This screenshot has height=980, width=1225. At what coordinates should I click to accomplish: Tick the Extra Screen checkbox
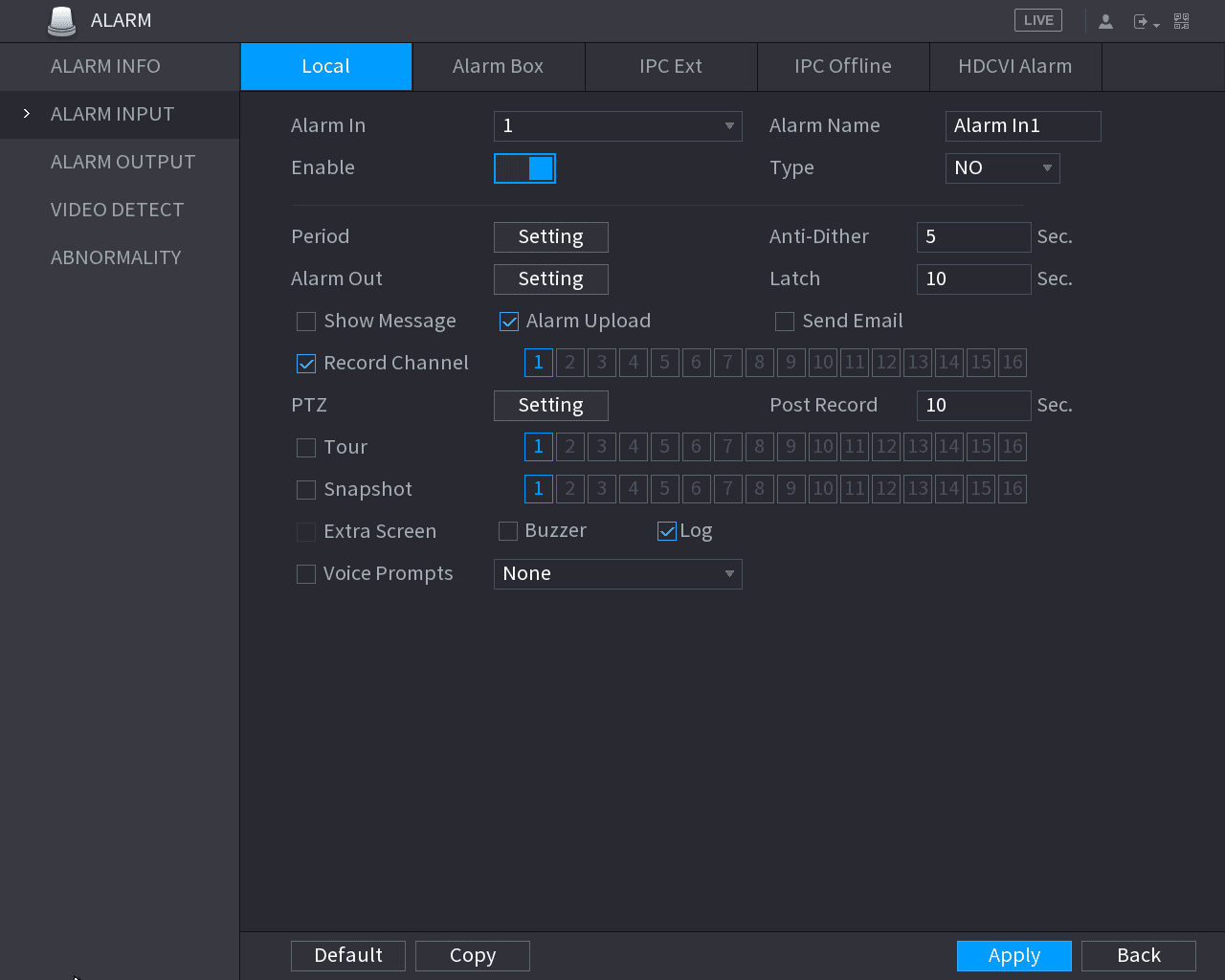306,532
